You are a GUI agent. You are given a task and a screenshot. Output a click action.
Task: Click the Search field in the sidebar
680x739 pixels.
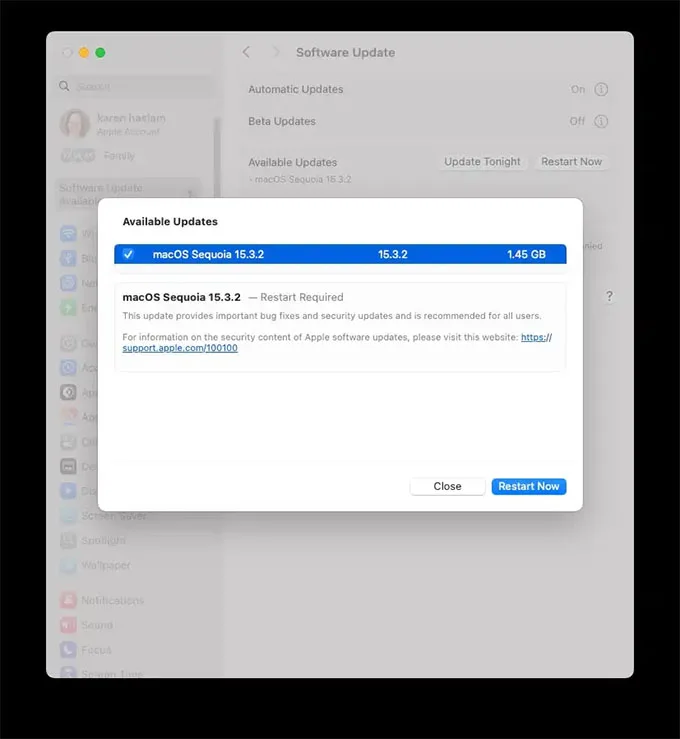[x=133, y=86]
